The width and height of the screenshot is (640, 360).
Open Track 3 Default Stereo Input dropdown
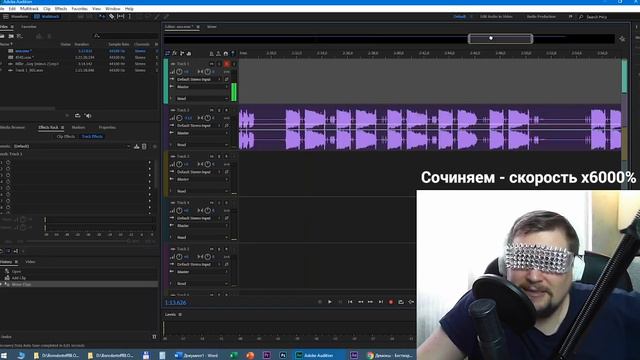(x=199, y=172)
